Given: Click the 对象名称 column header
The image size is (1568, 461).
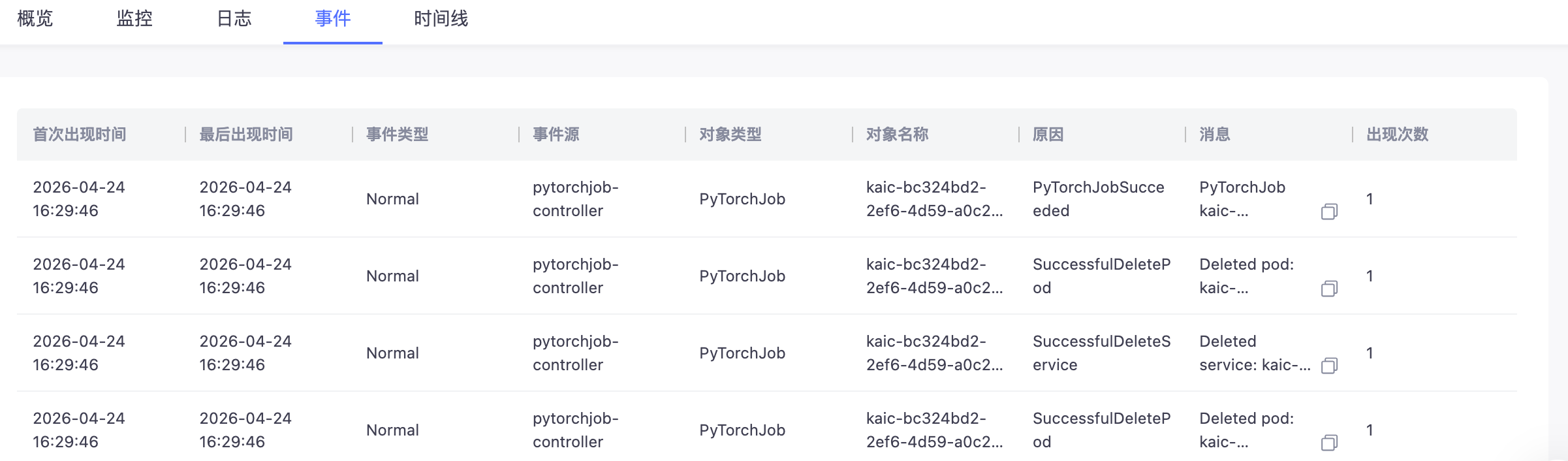Looking at the screenshot, I should [898, 135].
